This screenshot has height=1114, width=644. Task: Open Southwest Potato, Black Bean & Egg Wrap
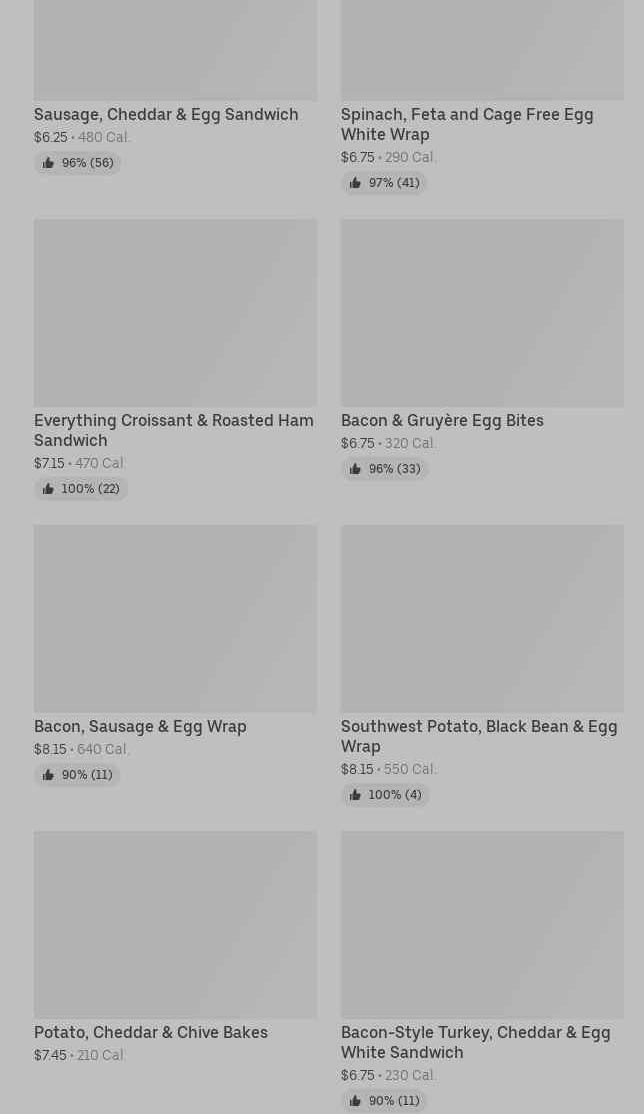coord(479,736)
